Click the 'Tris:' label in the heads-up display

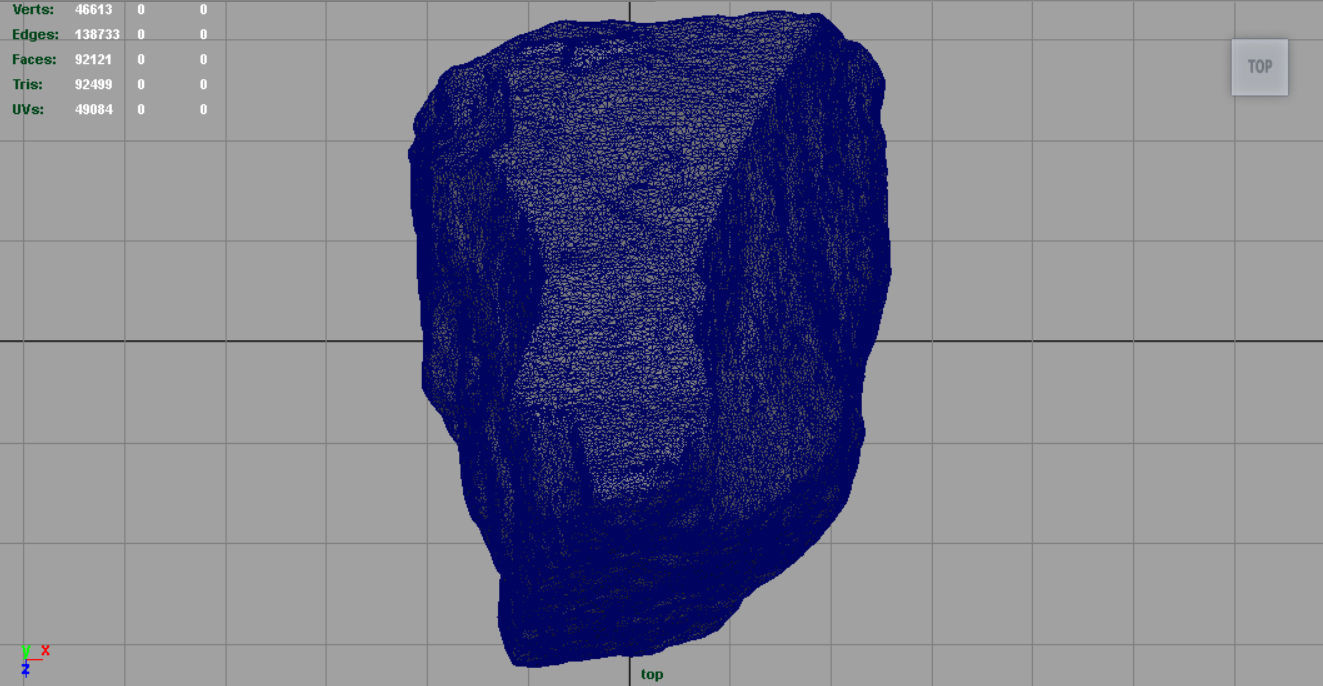pyautogui.click(x=27, y=84)
